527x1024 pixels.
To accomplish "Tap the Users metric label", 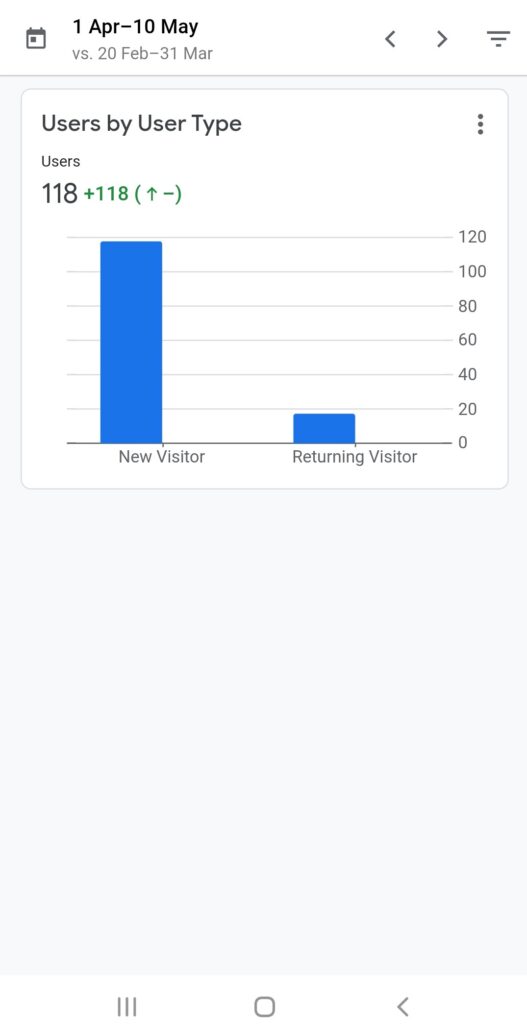I will [x=61, y=161].
